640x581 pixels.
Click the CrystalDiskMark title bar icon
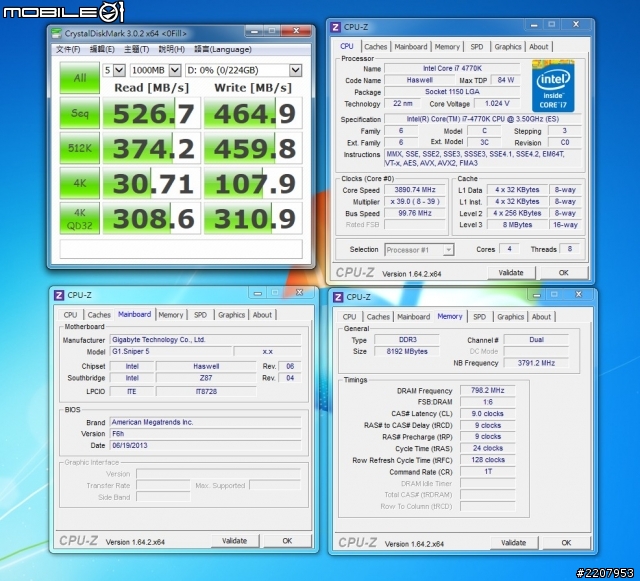[56, 33]
